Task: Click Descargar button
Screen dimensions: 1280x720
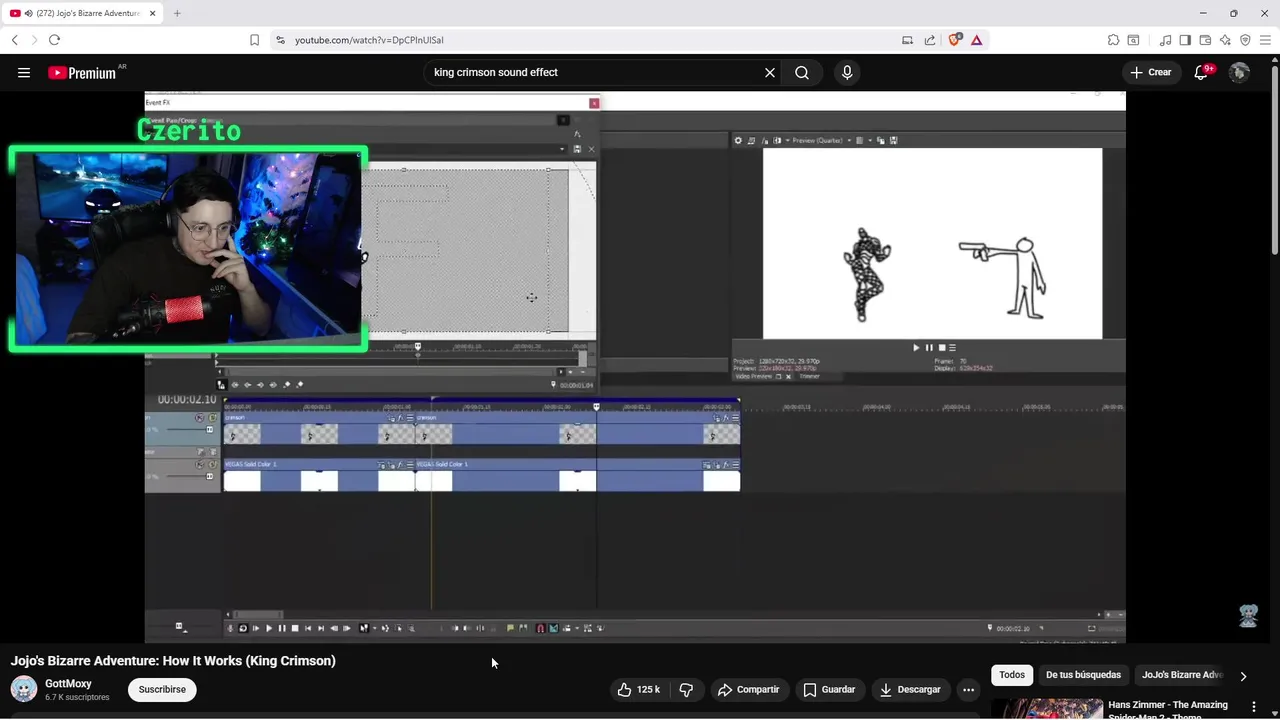Action: tap(909, 689)
